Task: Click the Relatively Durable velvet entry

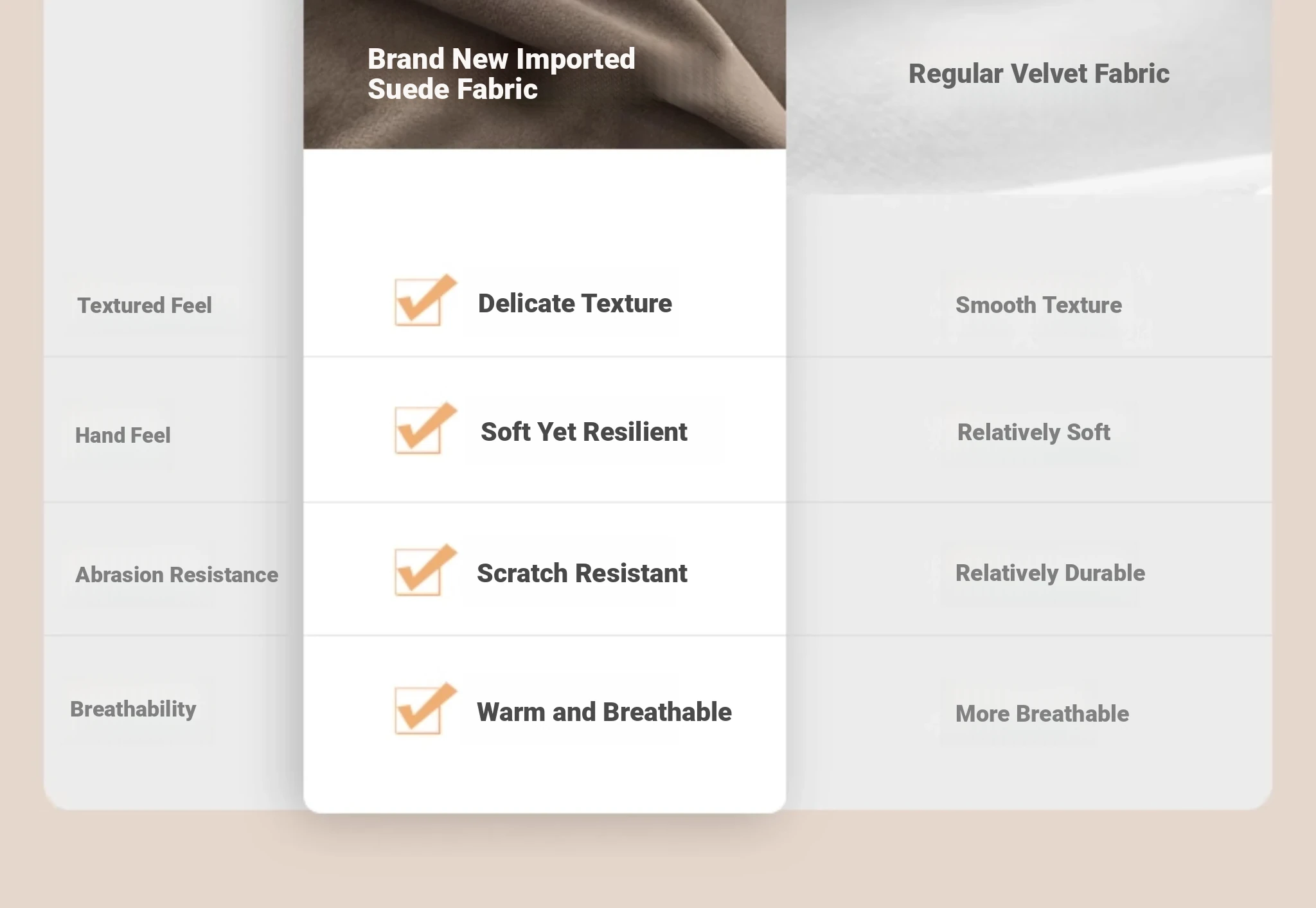Action: coord(1050,573)
